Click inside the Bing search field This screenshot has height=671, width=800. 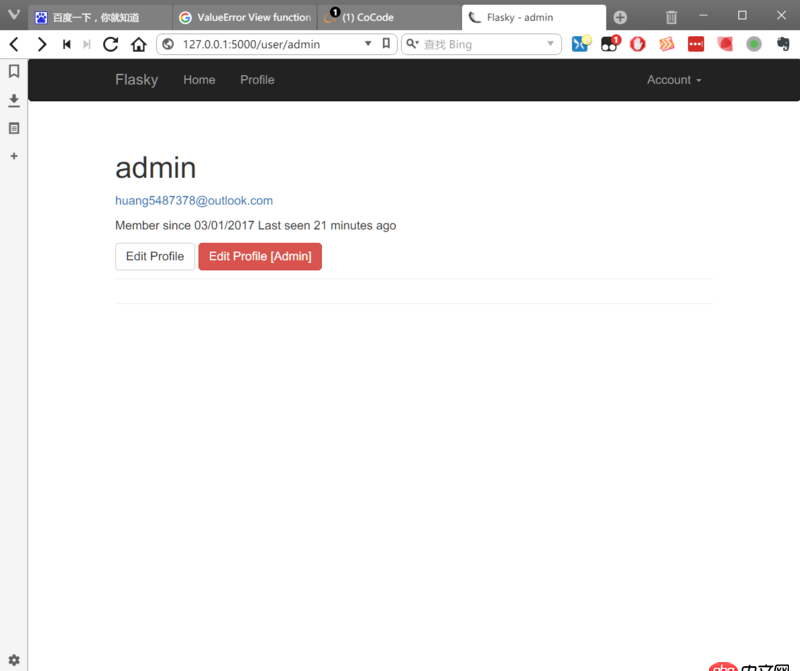coord(480,44)
